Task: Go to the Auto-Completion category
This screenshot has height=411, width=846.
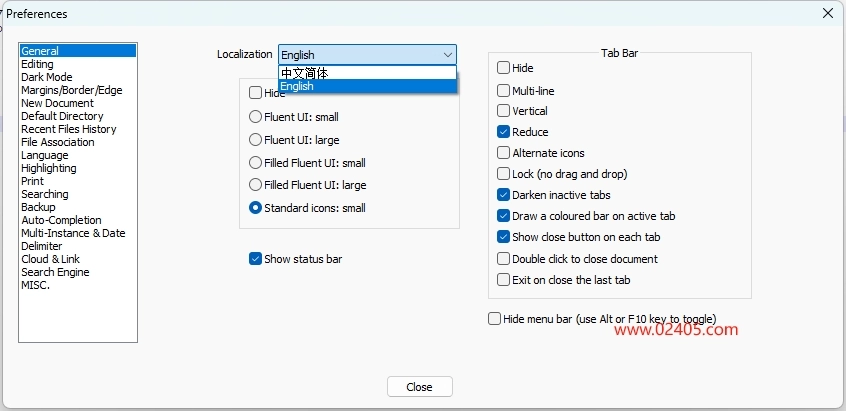Action: [61, 220]
